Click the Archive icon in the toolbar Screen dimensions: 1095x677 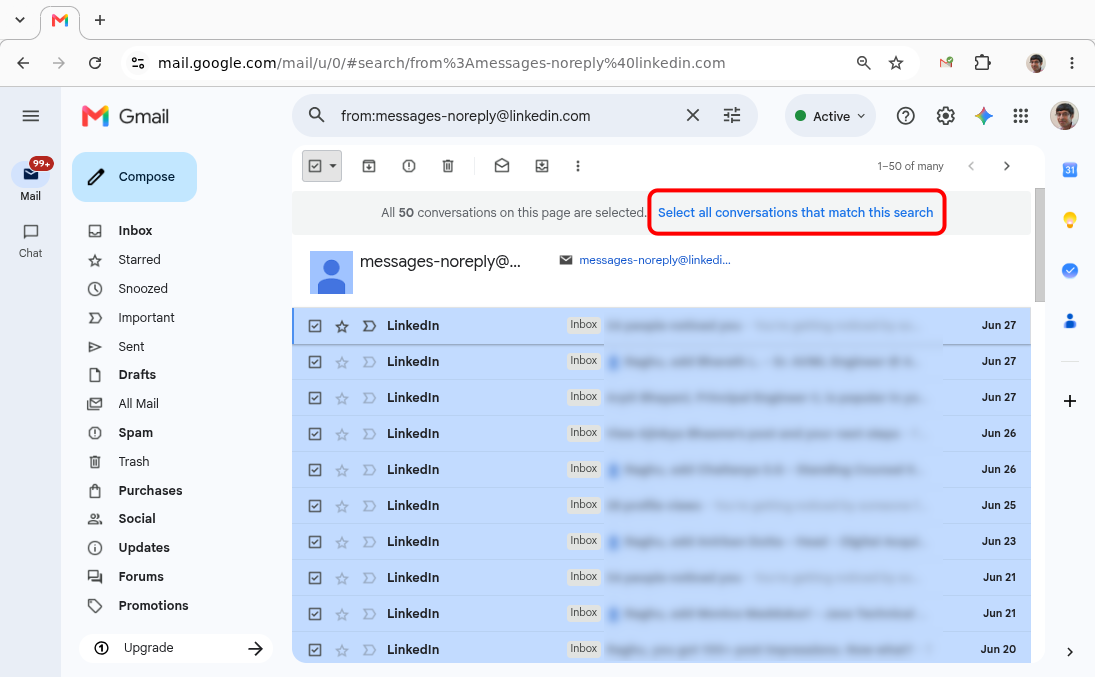pyautogui.click(x=369, y=166)
